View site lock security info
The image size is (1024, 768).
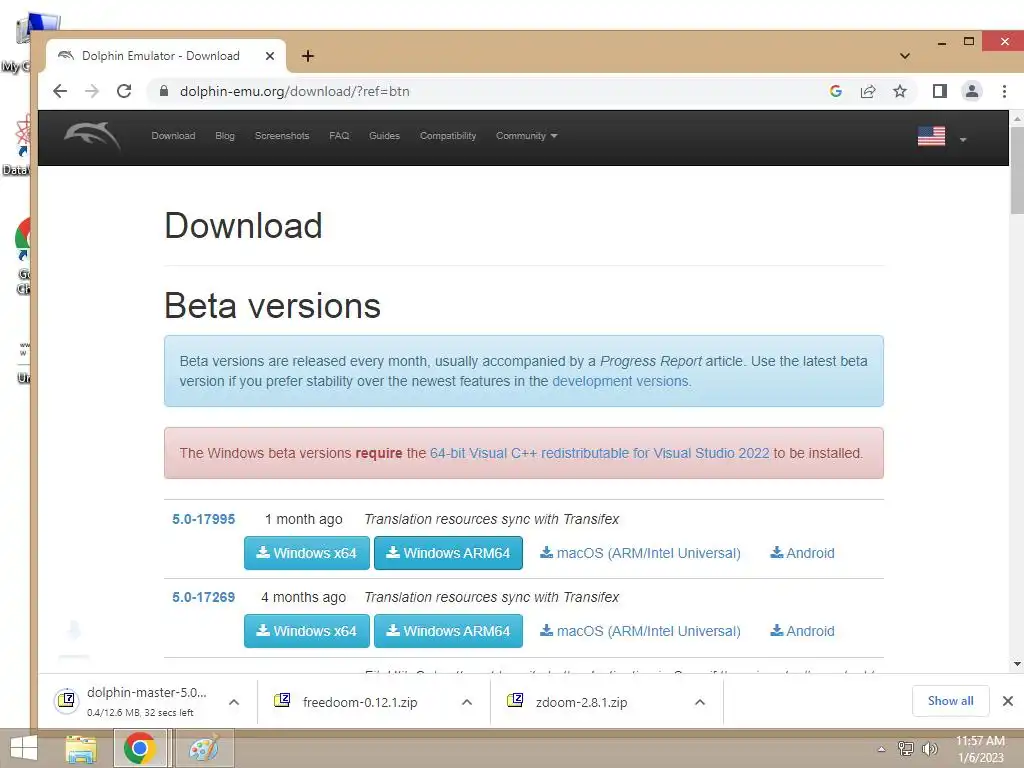(x=164, y=91)
